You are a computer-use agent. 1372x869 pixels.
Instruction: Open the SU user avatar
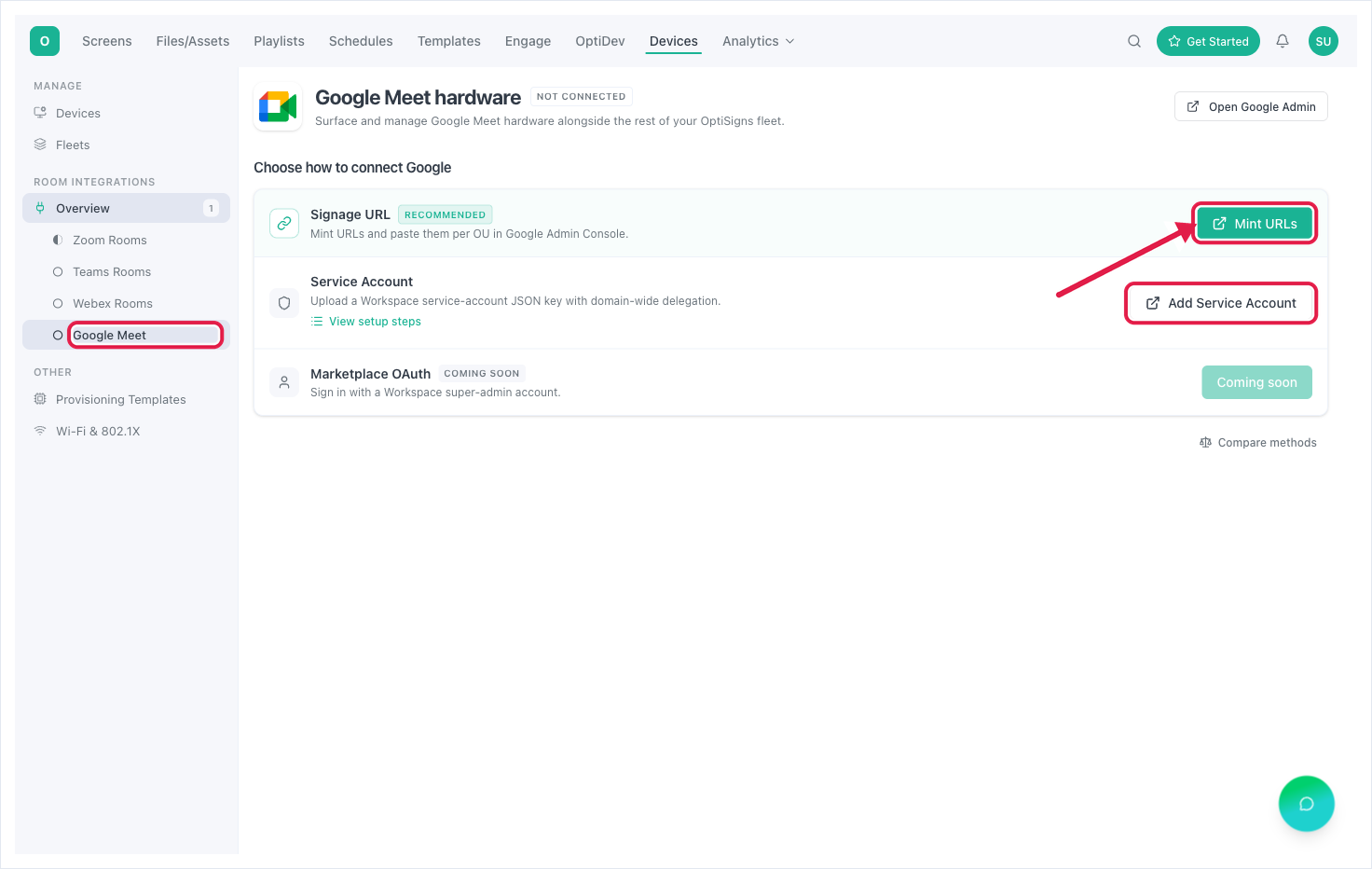1324,41
